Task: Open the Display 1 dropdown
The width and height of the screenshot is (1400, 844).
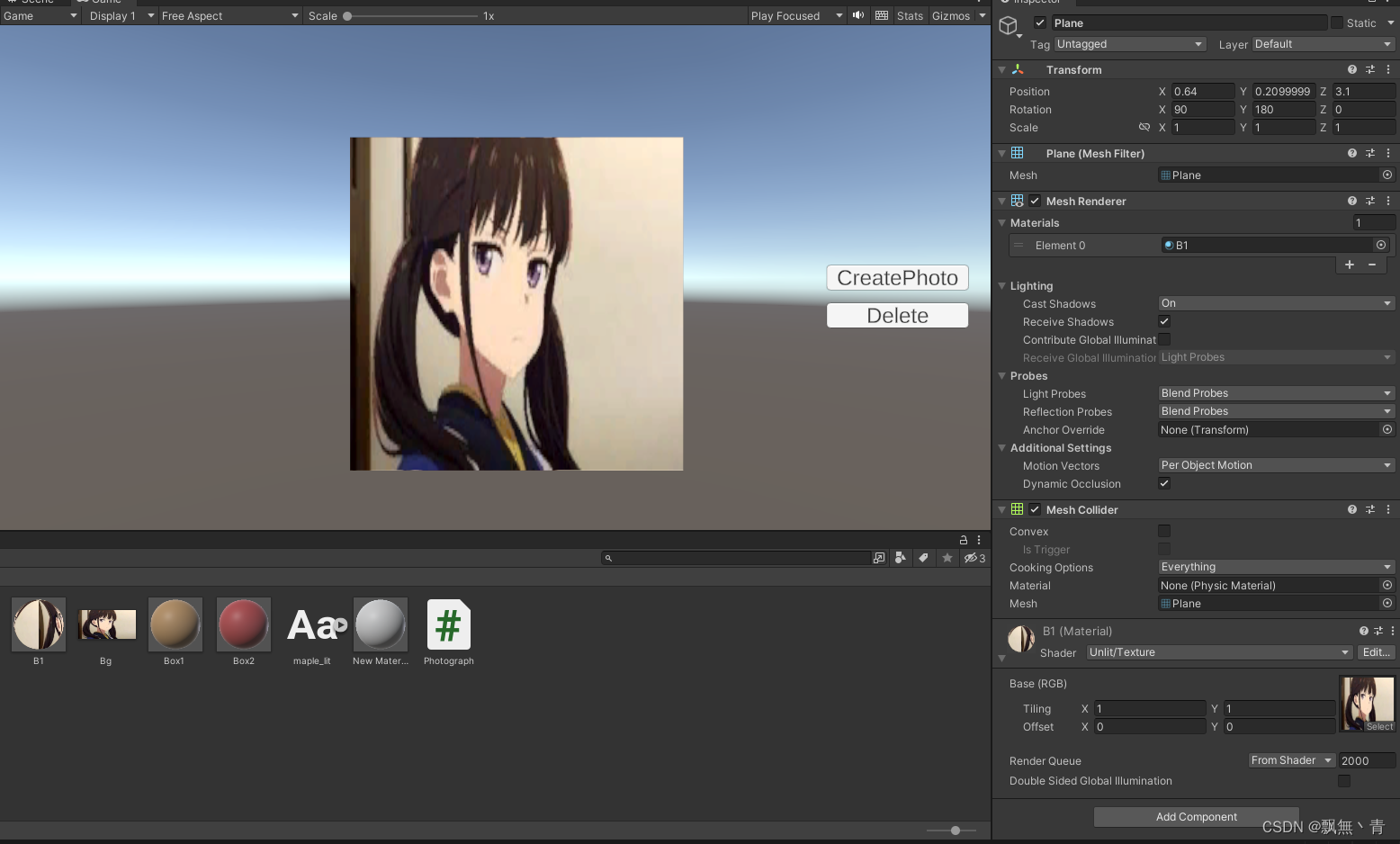Action: [x=121, y=15]
